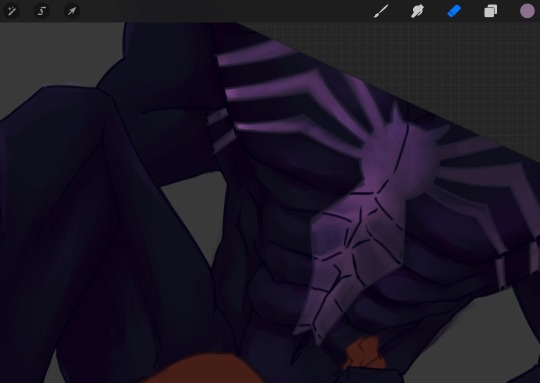Open the purple active color swatch
This screenshot has width=540, height=383.
[527, 11]
